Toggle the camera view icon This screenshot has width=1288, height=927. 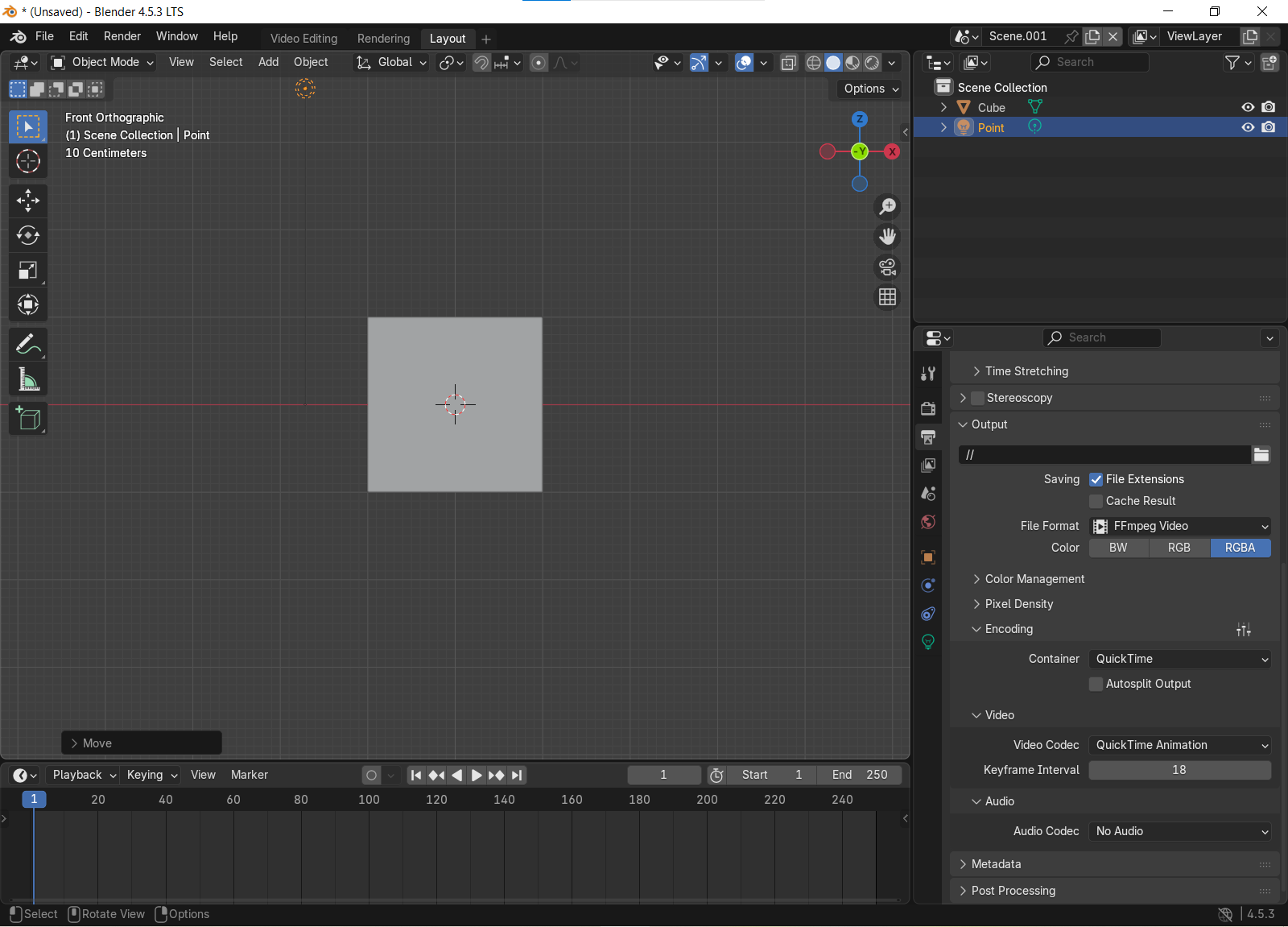(x=888, y=267)
